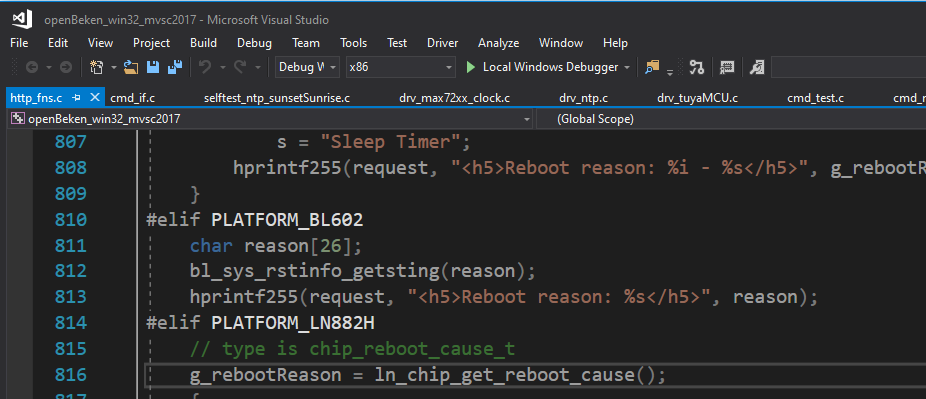Click hprintf255 on line 808

[x=288, y=168]
